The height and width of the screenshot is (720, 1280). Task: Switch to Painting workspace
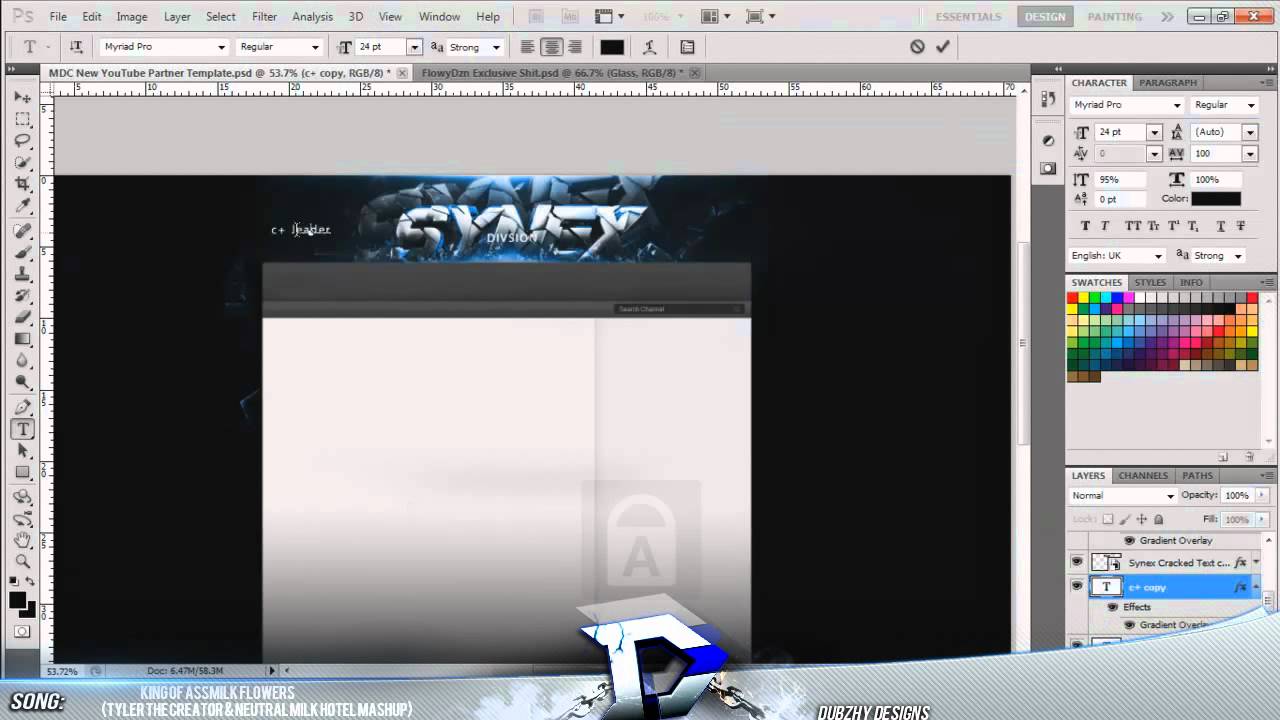[x=1115, y=17]
